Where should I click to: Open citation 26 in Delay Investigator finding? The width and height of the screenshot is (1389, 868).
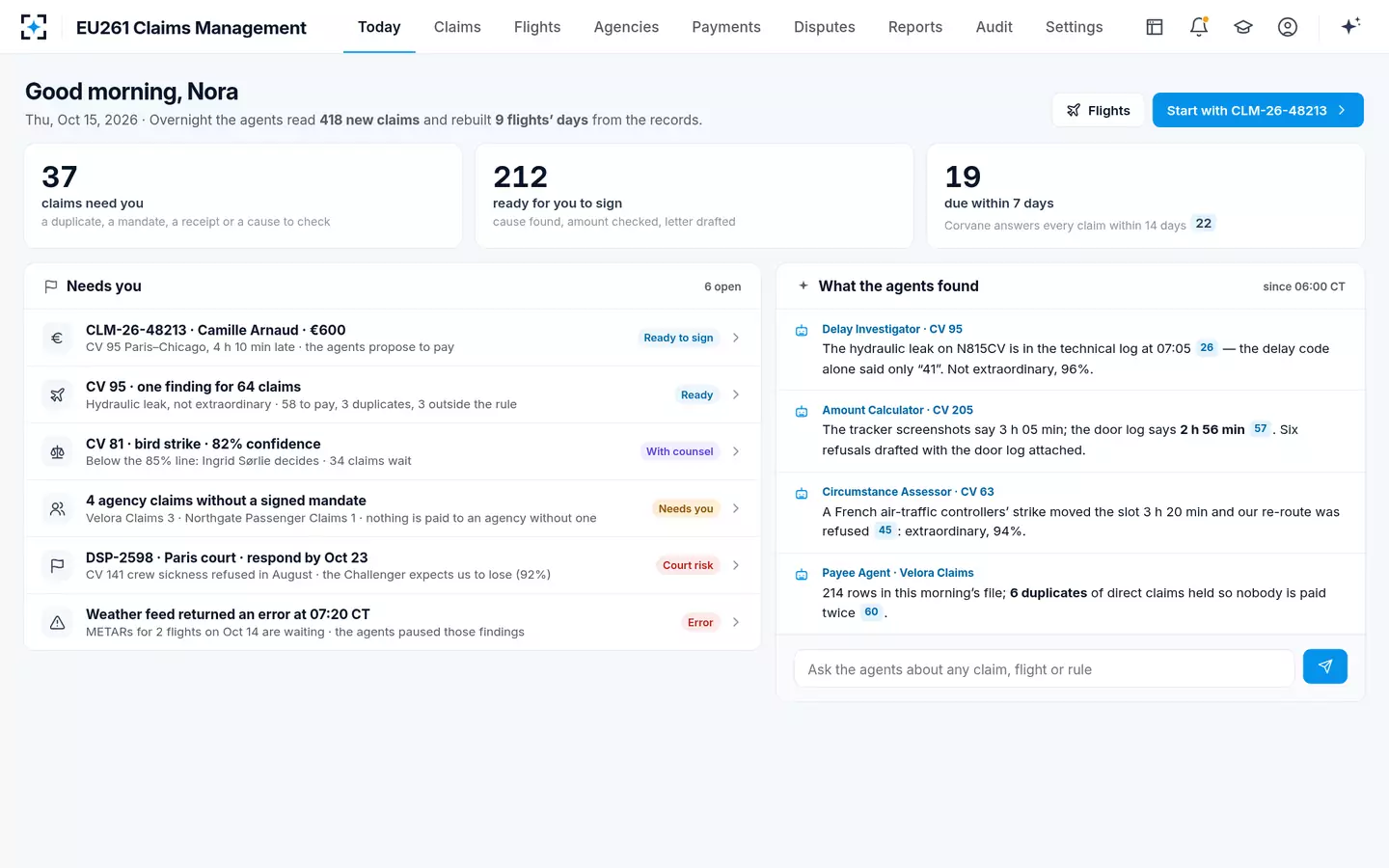pyautogui.click(x=1207, y=348)
